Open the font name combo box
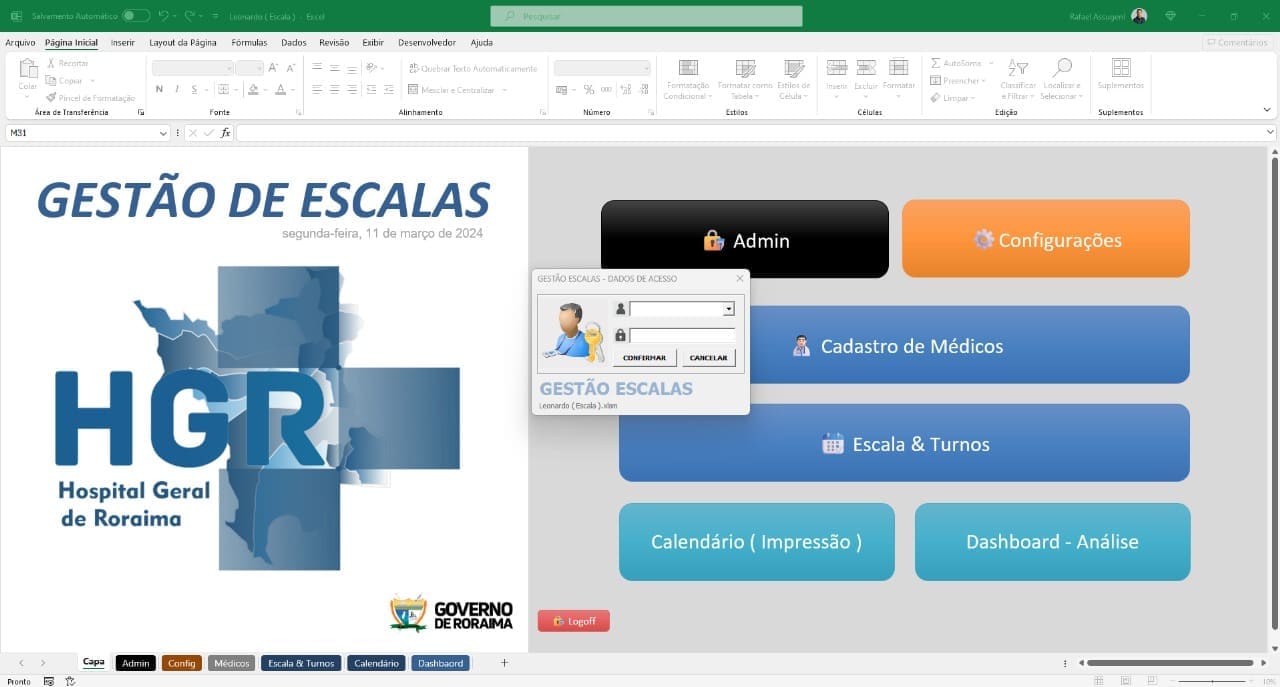Screen dimensions: 1280x687 [x=192, y=68]
